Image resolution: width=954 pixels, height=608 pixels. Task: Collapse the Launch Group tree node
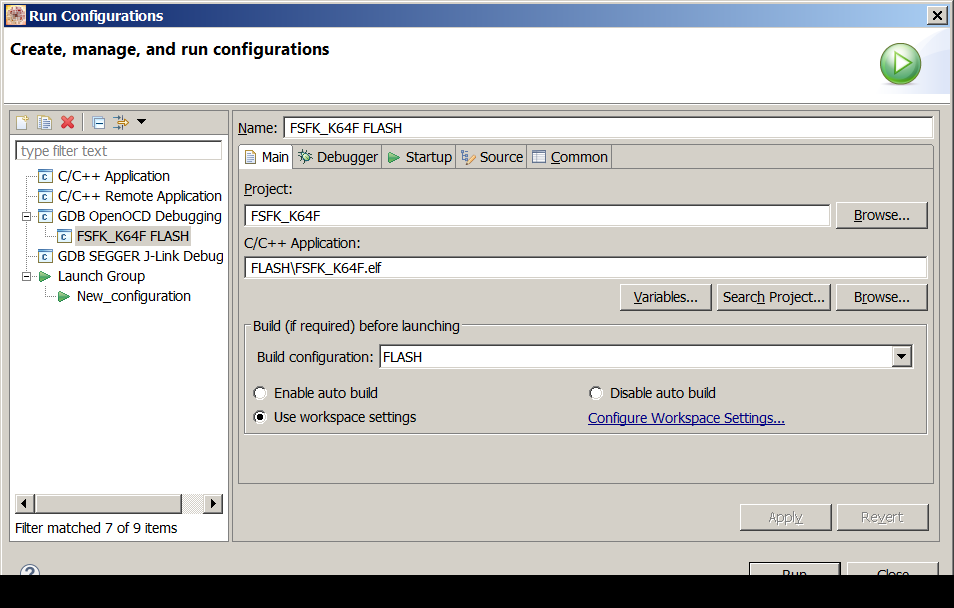click(26, 276)
